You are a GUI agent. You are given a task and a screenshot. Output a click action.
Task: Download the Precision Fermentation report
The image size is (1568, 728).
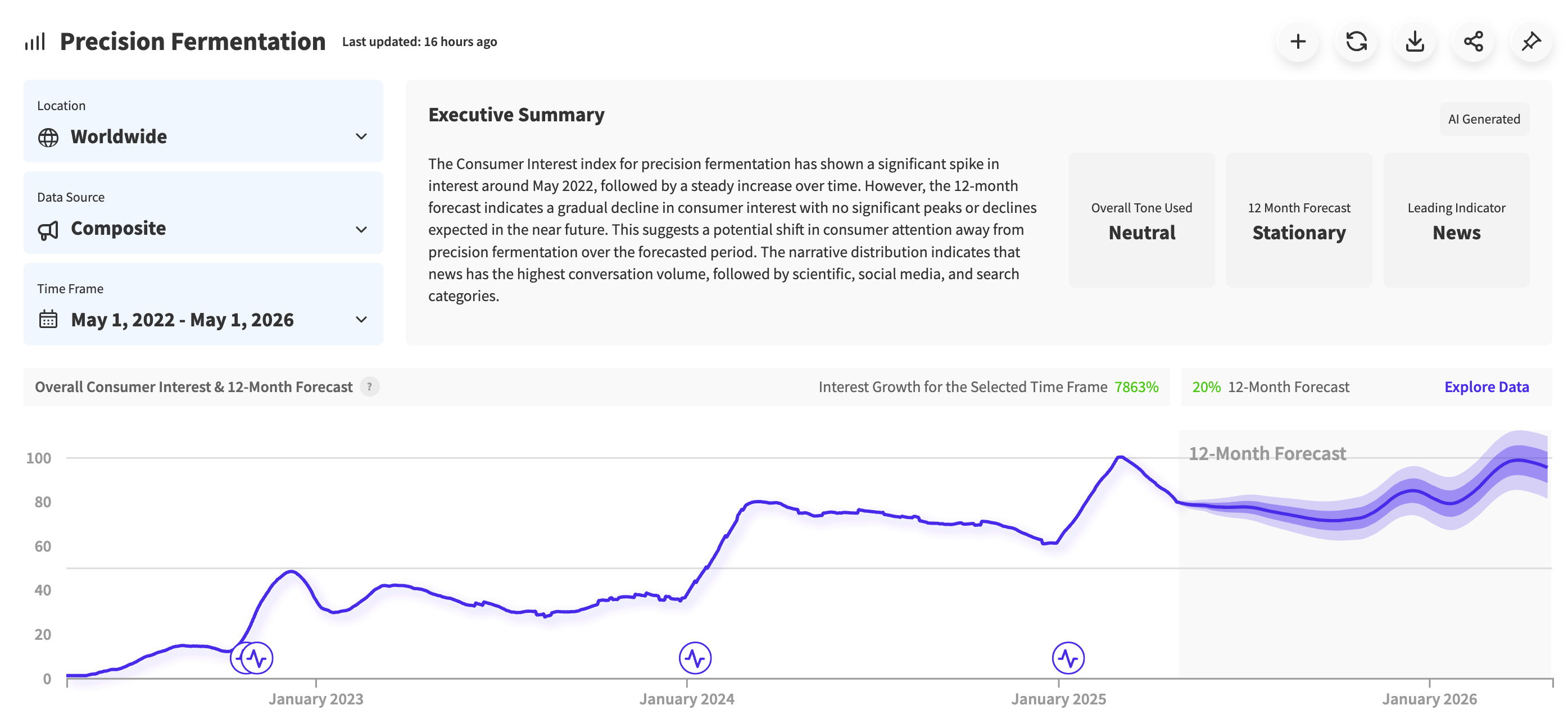(1415, 42)
